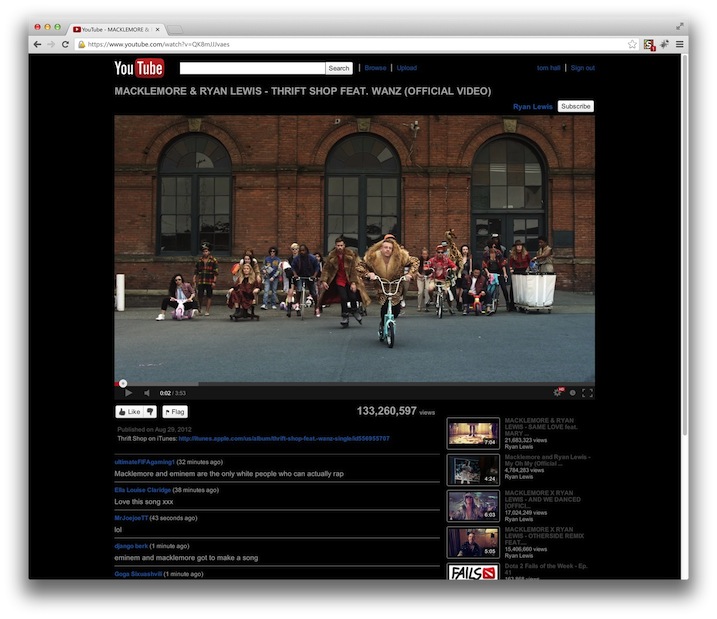Open a new tab with the blank tab button

pos(175,30)
